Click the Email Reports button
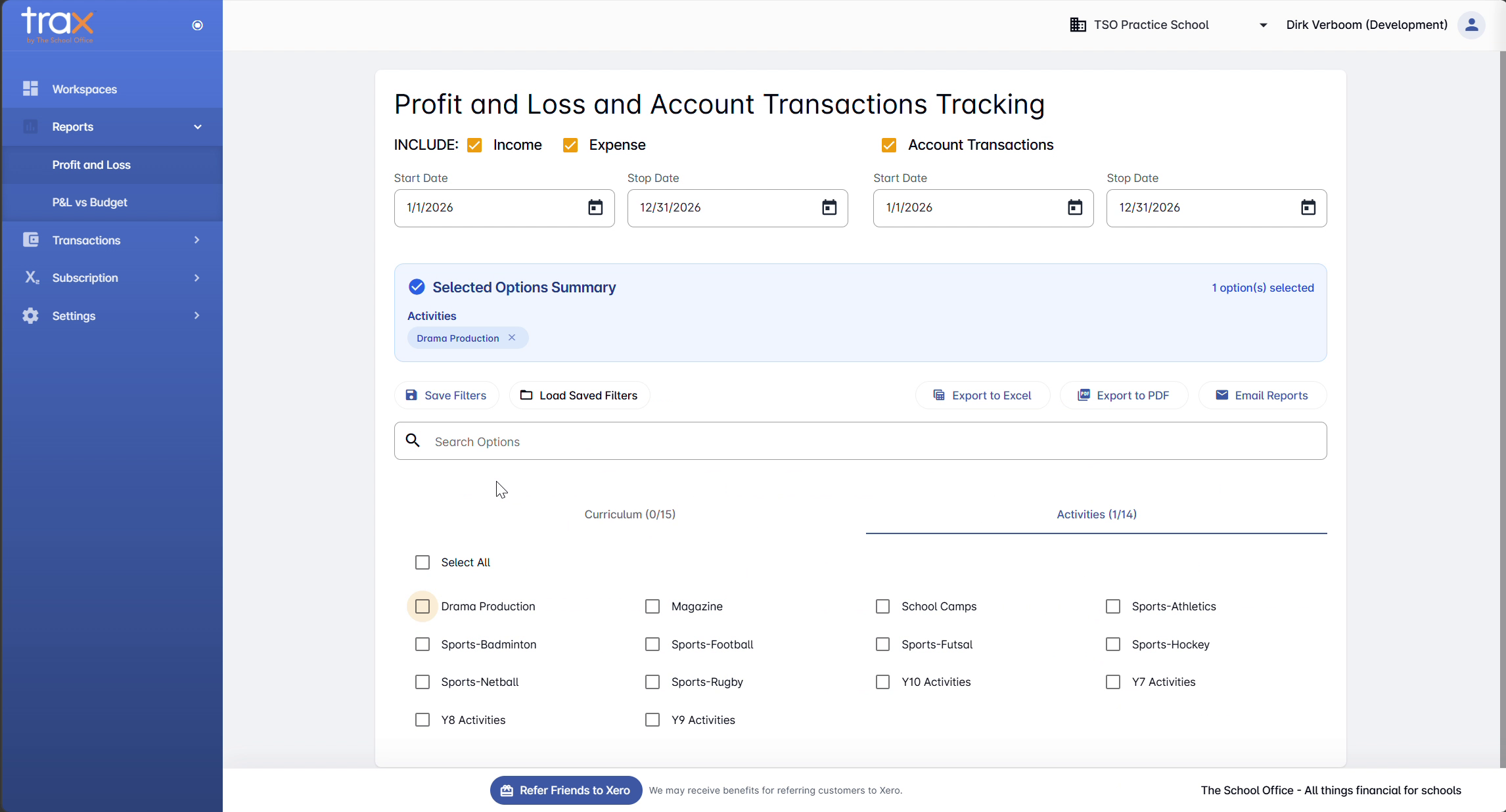The width and height of the screenshot is (1506, 812). (x=1262, y=395)
